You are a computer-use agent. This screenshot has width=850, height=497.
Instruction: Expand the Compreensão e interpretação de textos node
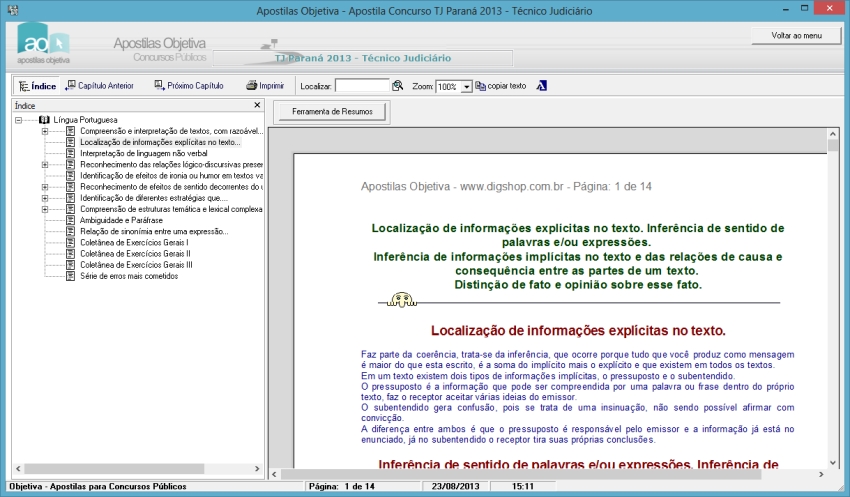(45, 131)
